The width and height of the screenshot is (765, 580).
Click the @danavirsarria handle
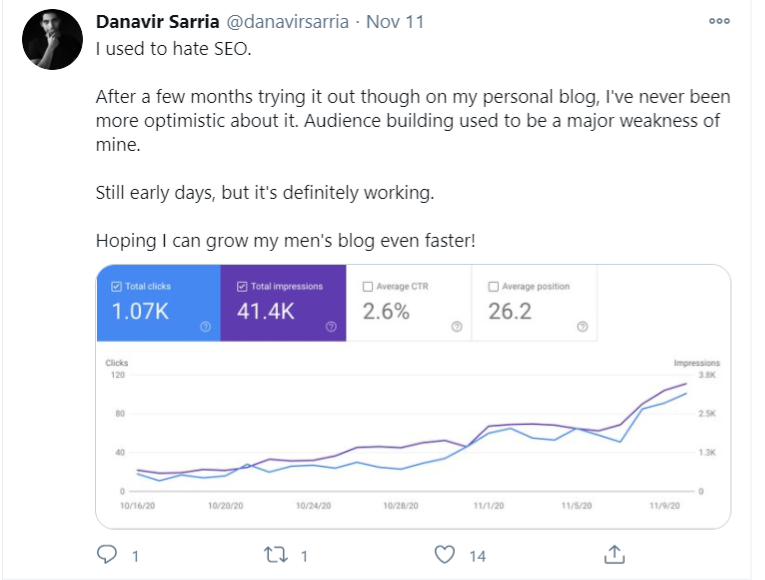(290, 21)
